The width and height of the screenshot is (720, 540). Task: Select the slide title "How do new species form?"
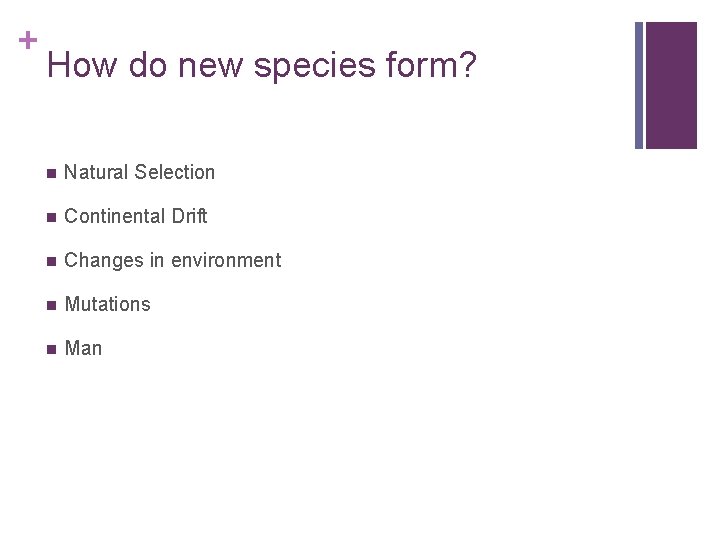(262, 67)
